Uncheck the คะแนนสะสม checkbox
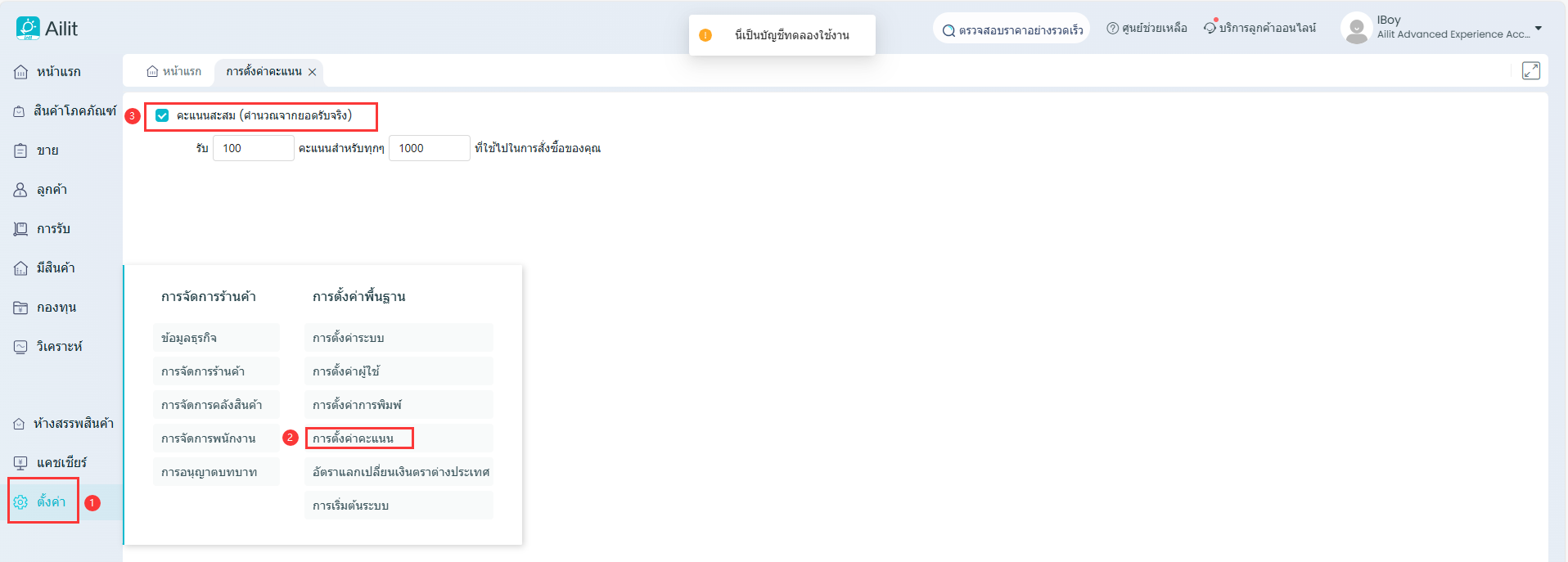Image resolution: width=1568 pixels, height=562 pixels. pos(162,116)
